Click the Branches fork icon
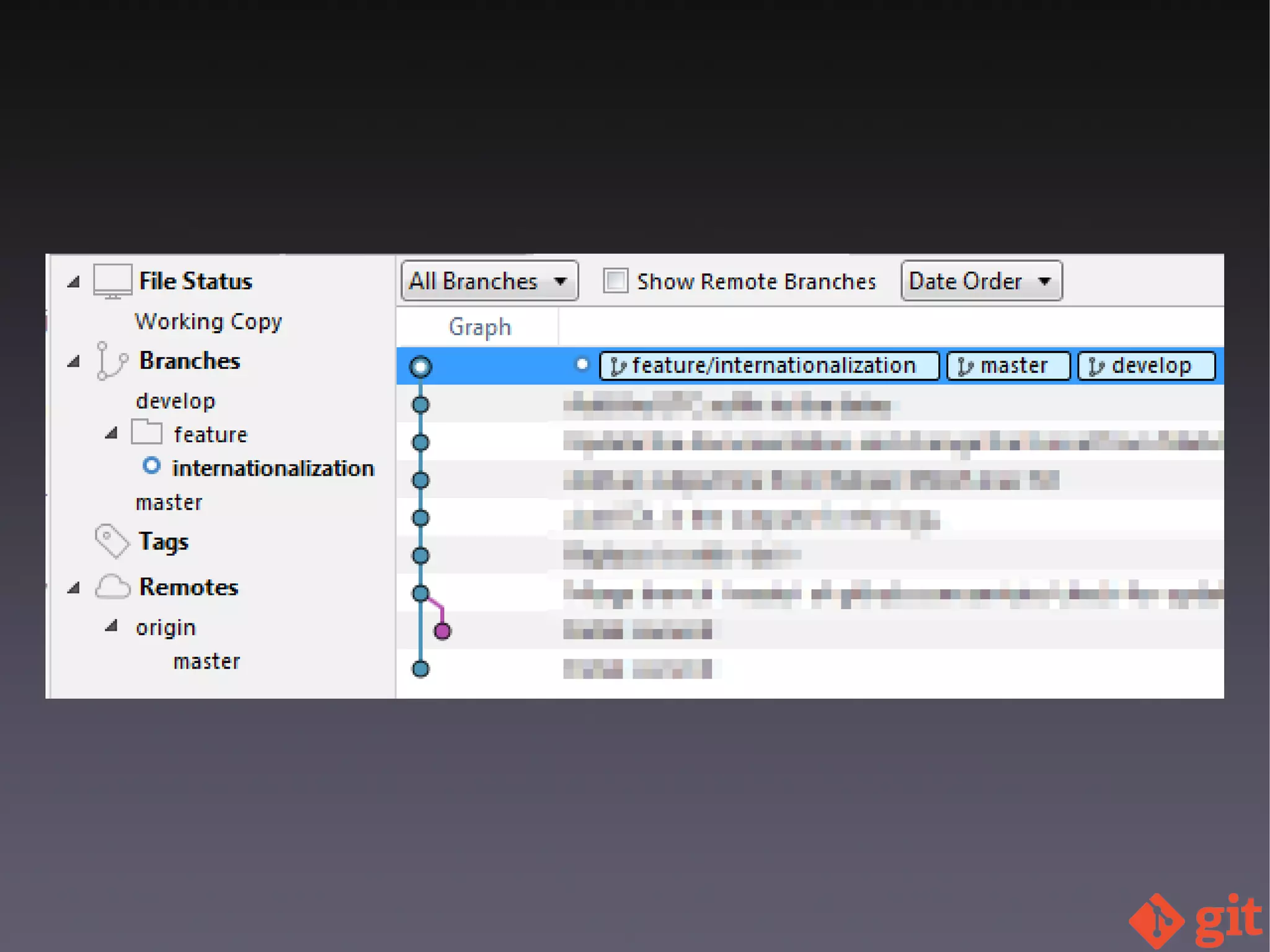 click(x=112, y=361)
